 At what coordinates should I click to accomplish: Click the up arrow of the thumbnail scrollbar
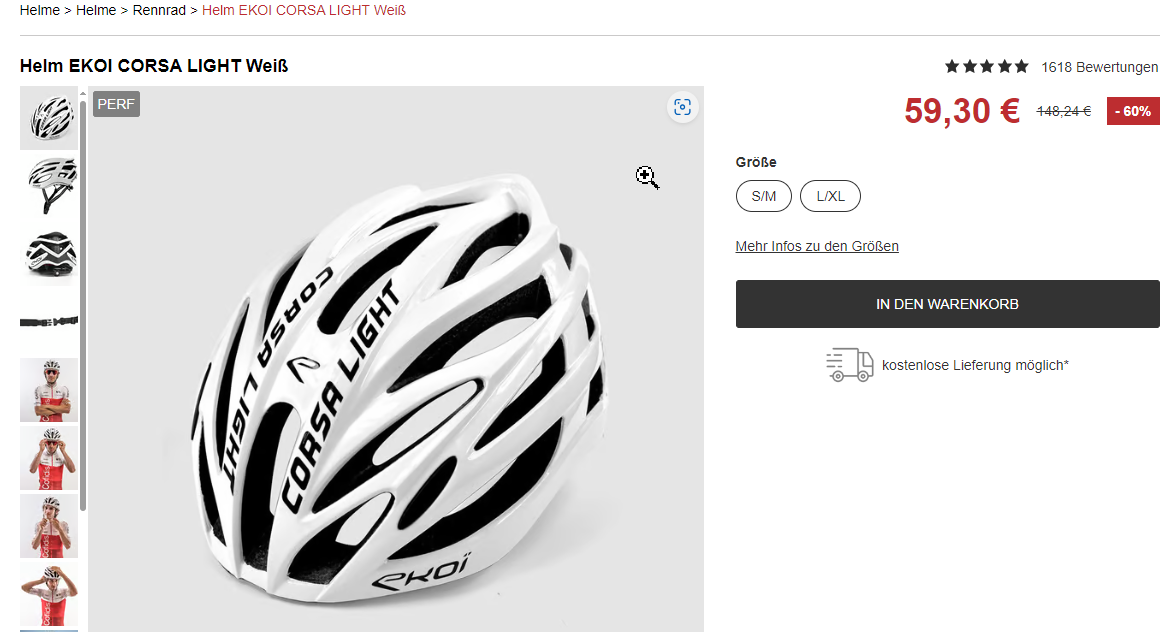point(83,94)
